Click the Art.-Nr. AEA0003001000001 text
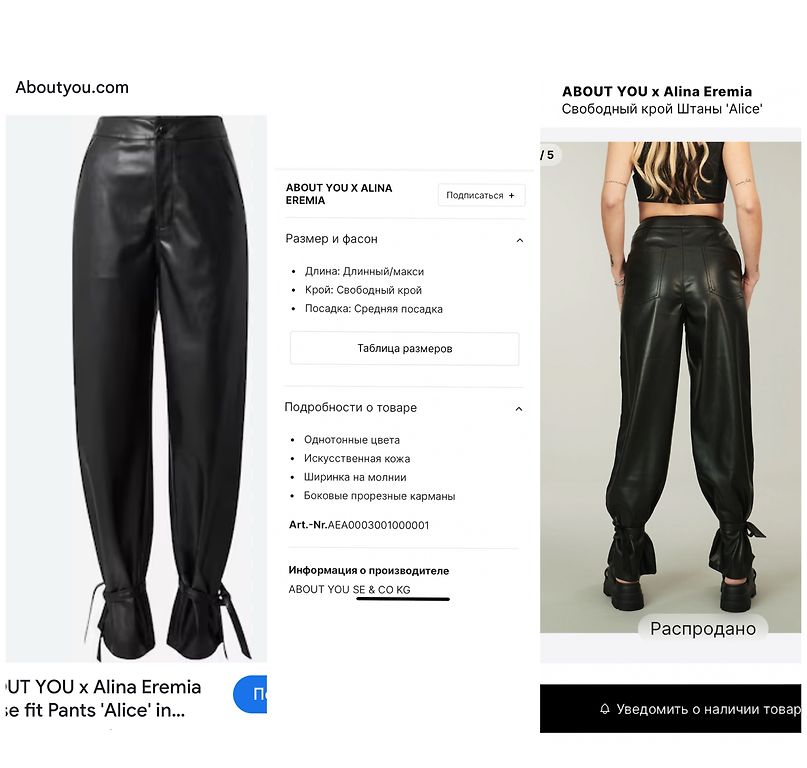This screenshot has height=768, width=807. [x=359, y=525]
